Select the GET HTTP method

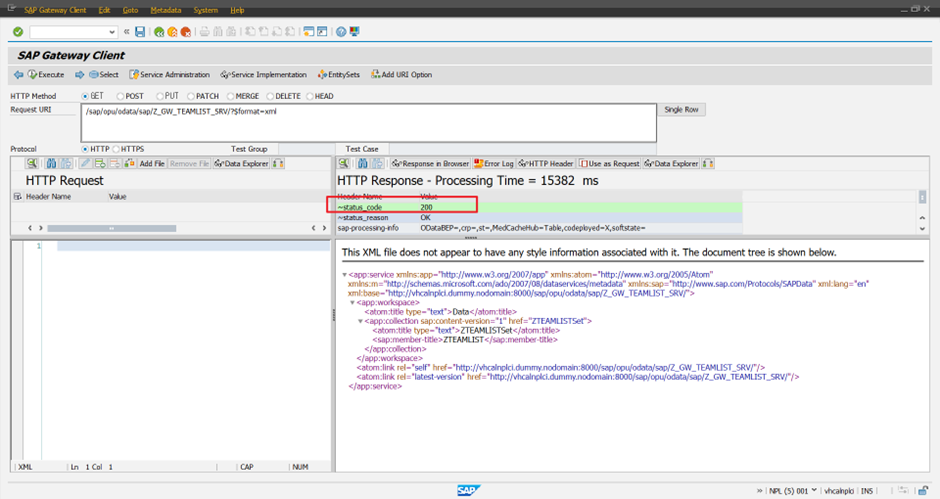pyautogui.click(x=85, y=96)
